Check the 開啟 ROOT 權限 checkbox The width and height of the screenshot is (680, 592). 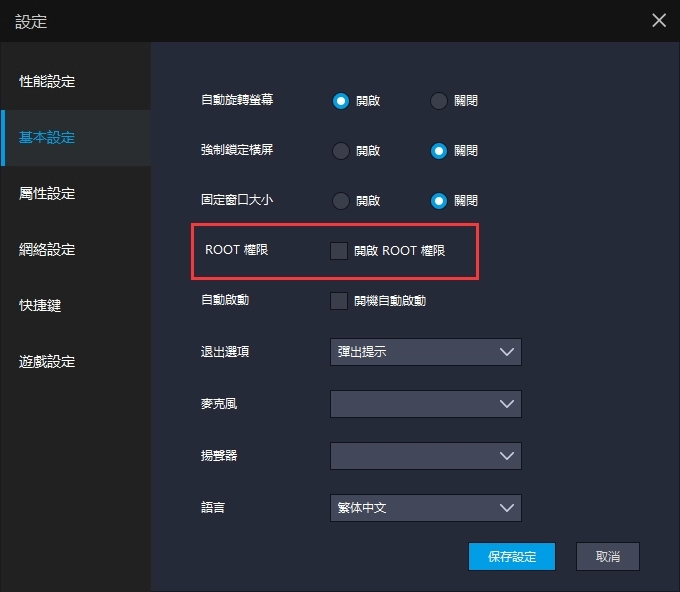coord(339,251)
